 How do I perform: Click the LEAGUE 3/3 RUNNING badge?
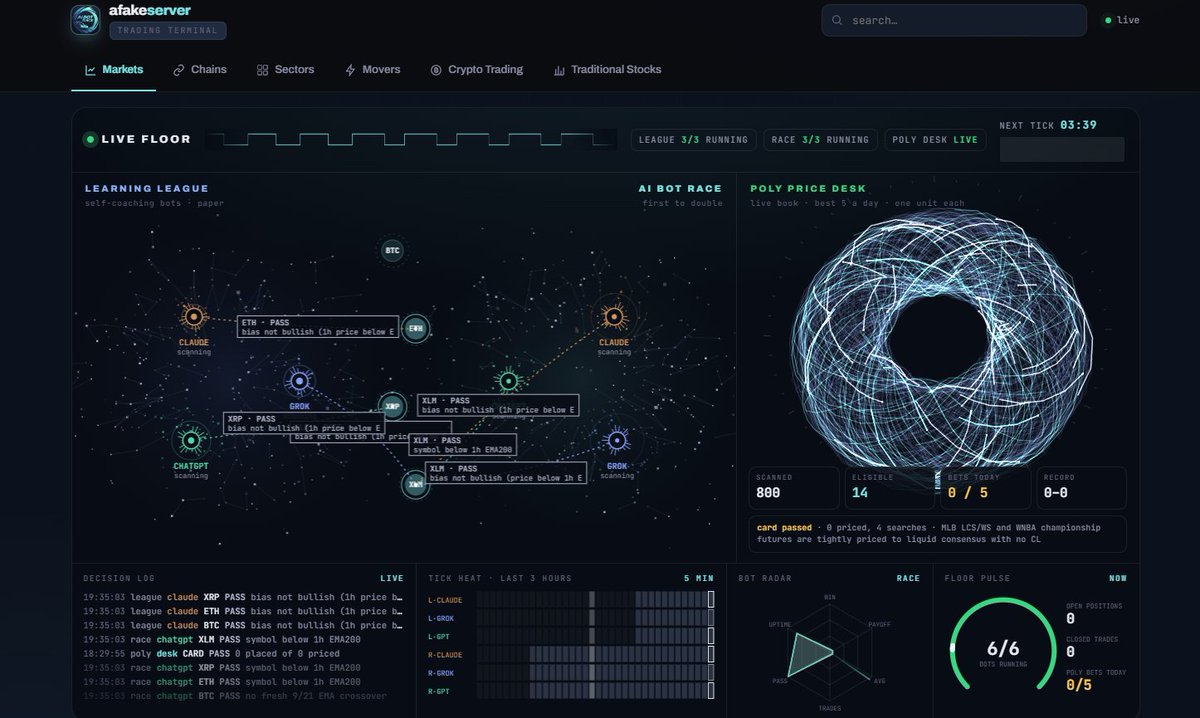pyautogui.click(x=694, y=140)
